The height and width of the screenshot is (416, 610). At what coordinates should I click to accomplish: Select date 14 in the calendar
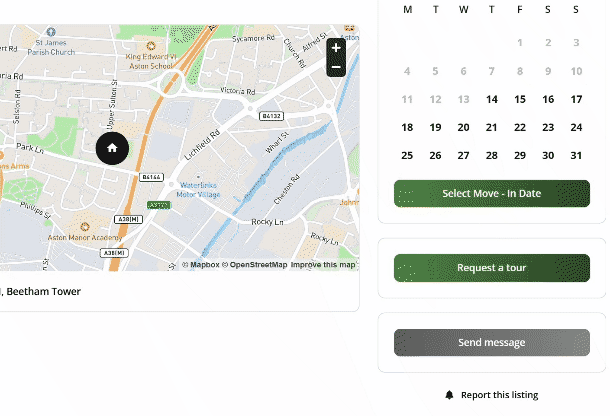(491, 99)
